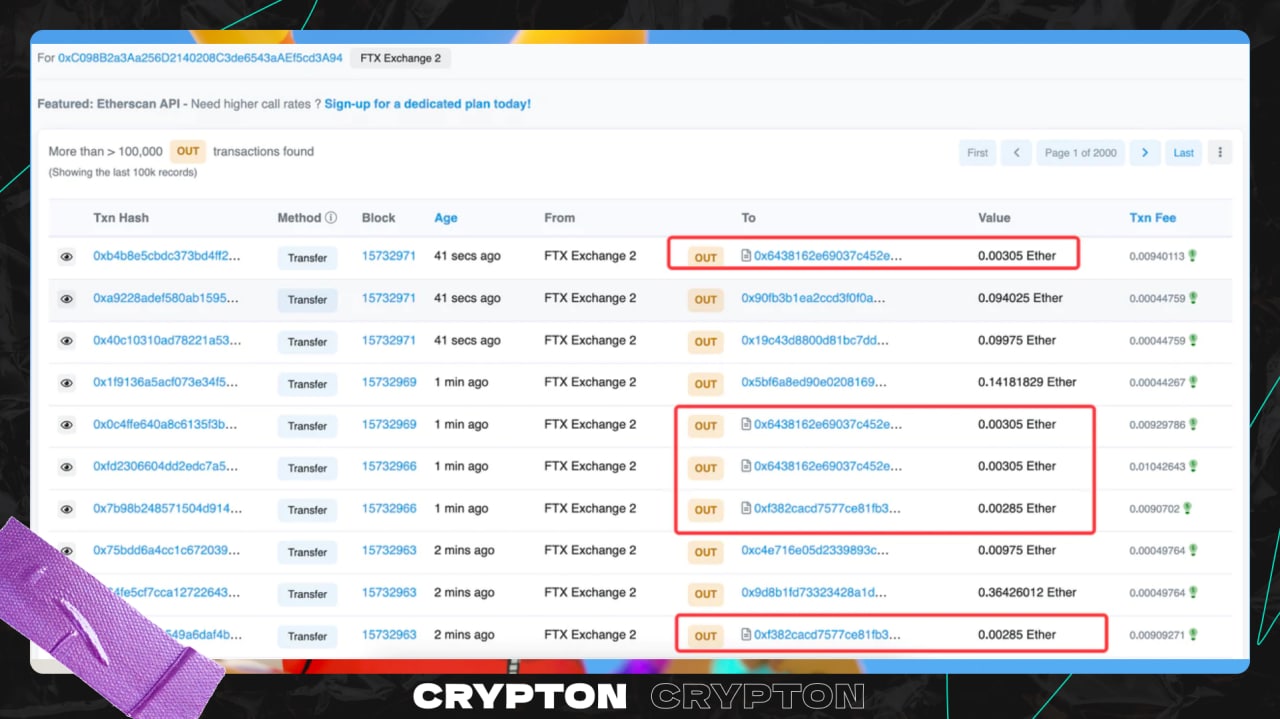The width and height of the screenshot is (1280, 719).
Task: Click the contract icon in the 0x7b98b248571504d914 row
Action: (x=746, y=508)
